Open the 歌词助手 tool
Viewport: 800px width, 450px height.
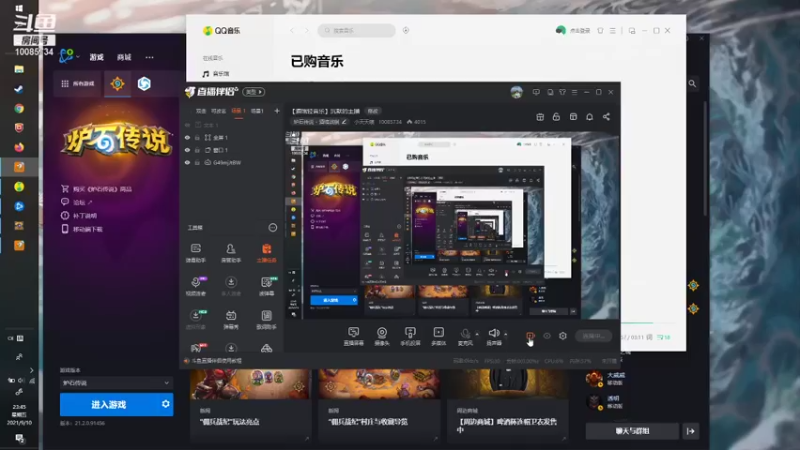click(266, 320)
